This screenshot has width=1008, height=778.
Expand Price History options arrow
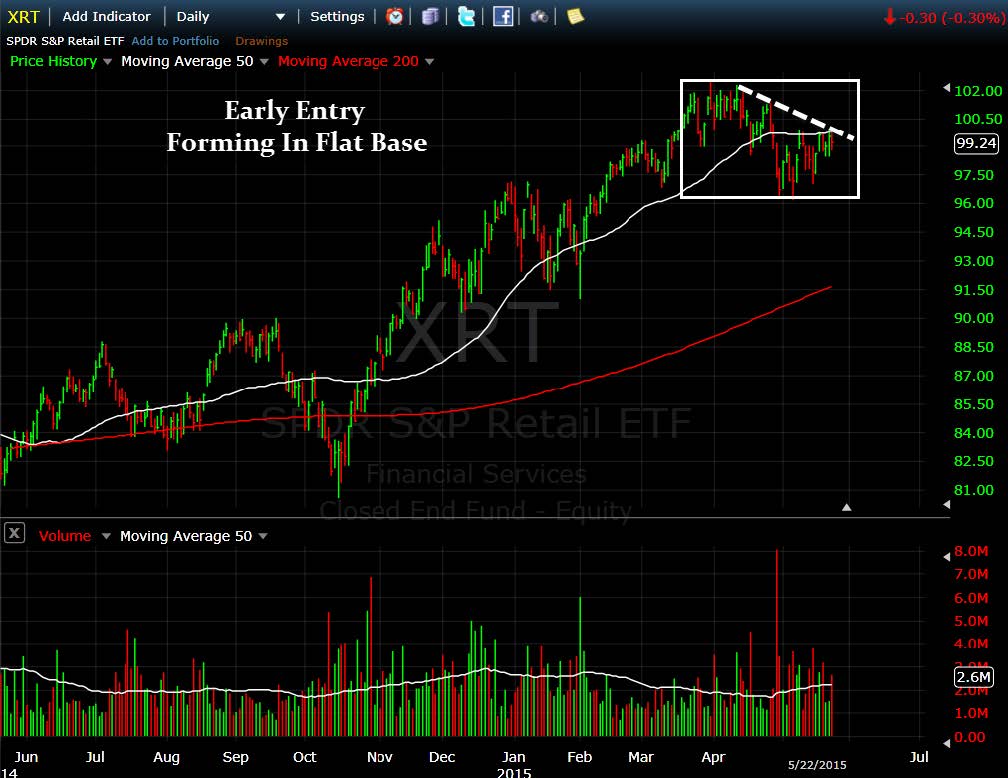click(107, 62)
